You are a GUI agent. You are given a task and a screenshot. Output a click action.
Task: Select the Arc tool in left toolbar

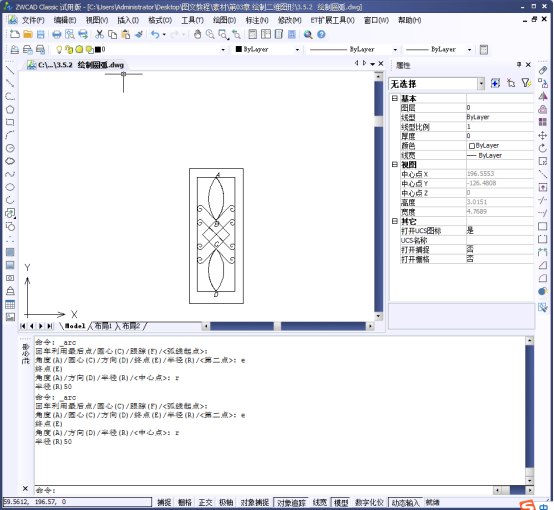click(10, 135)
